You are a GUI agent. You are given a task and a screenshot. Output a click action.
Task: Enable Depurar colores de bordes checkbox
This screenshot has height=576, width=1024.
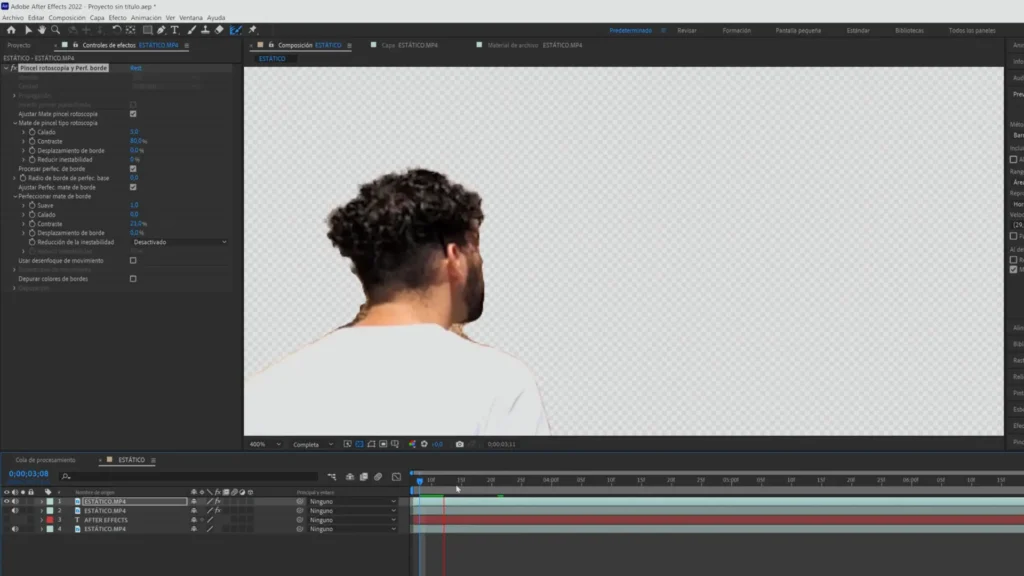coord(133,279)
